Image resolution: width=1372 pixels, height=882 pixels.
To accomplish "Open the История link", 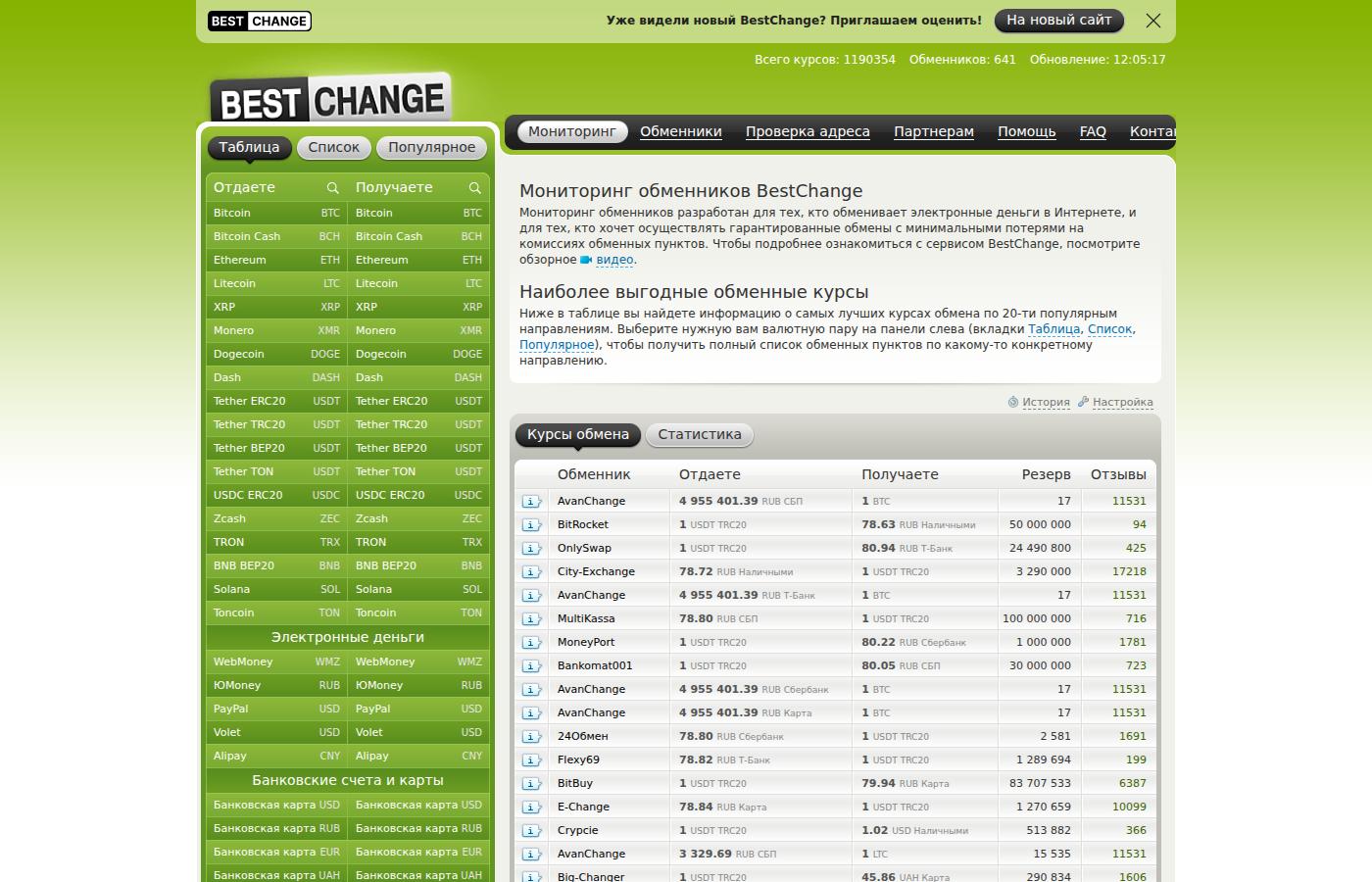I will 1046,402.
